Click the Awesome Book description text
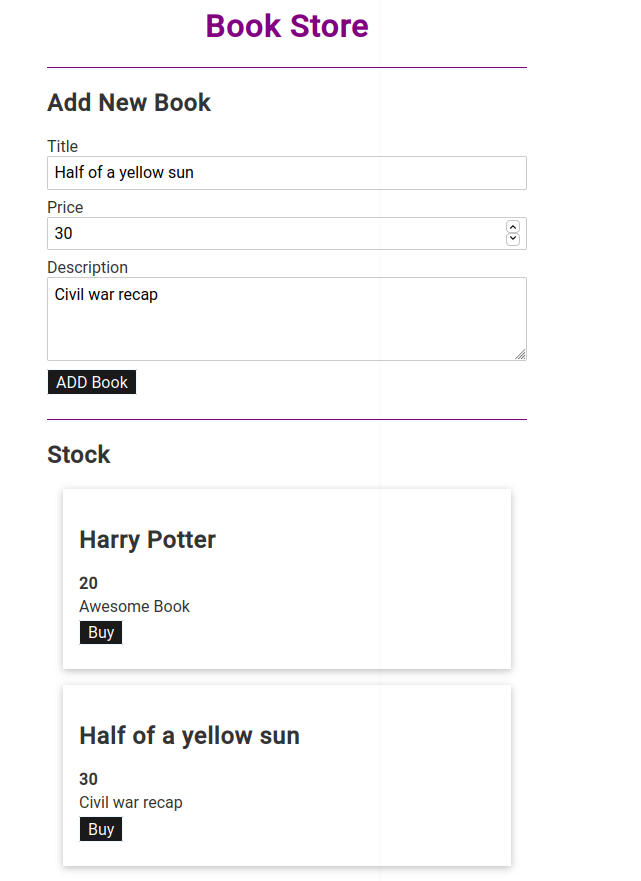The width and height of the screenshot is (641, 881). 134,606
